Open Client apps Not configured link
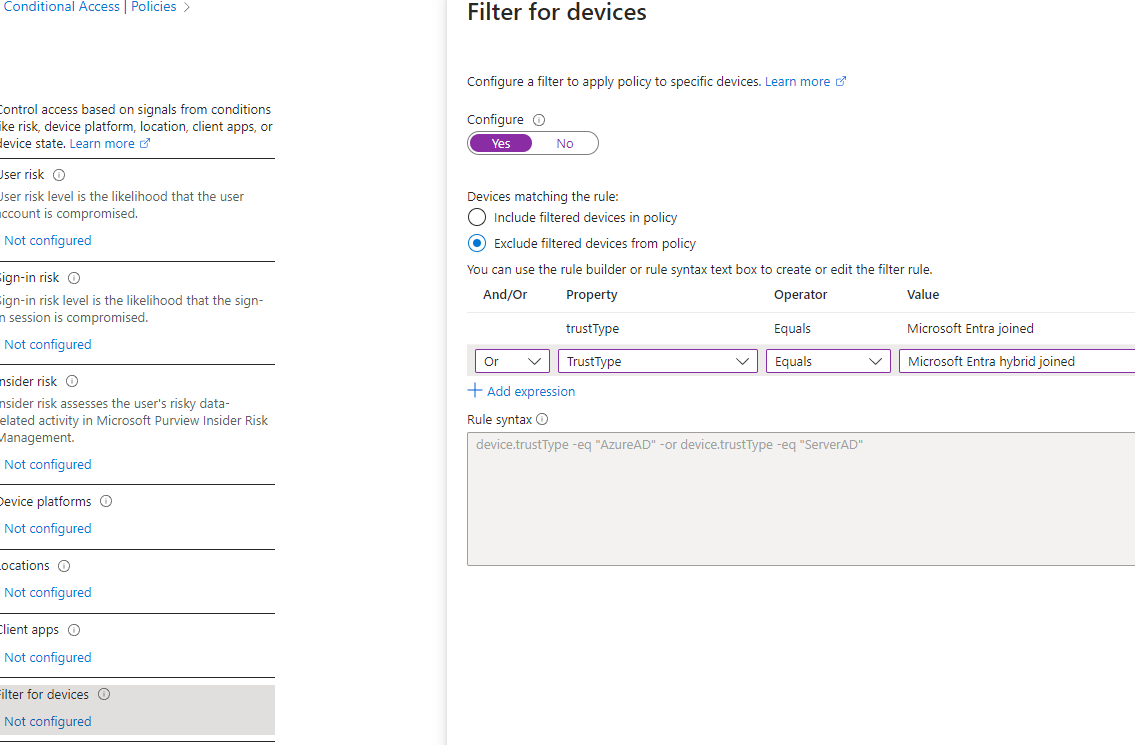This screenshot has width=1135, height=745. pos(48,657)
